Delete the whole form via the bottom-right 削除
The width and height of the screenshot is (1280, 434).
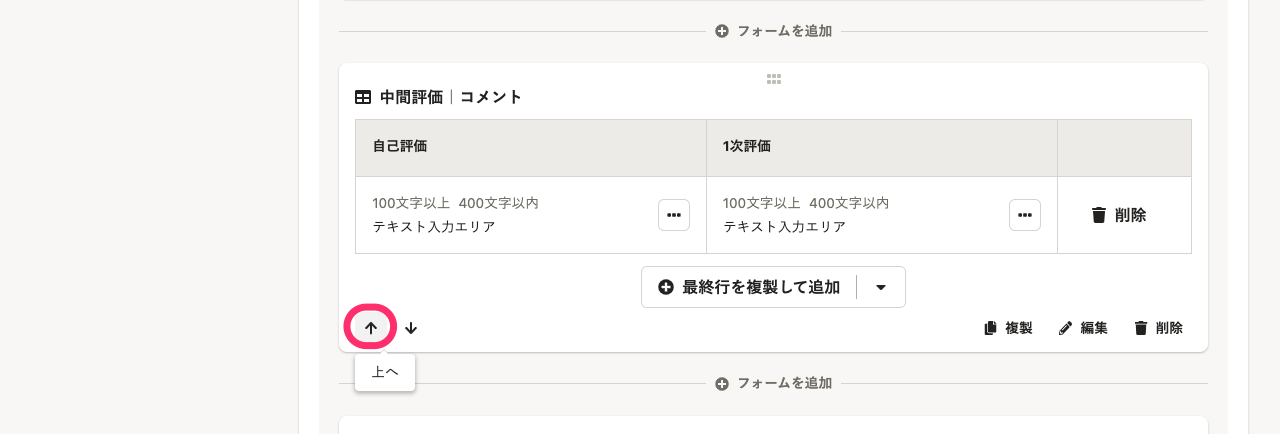(1159, 328)
